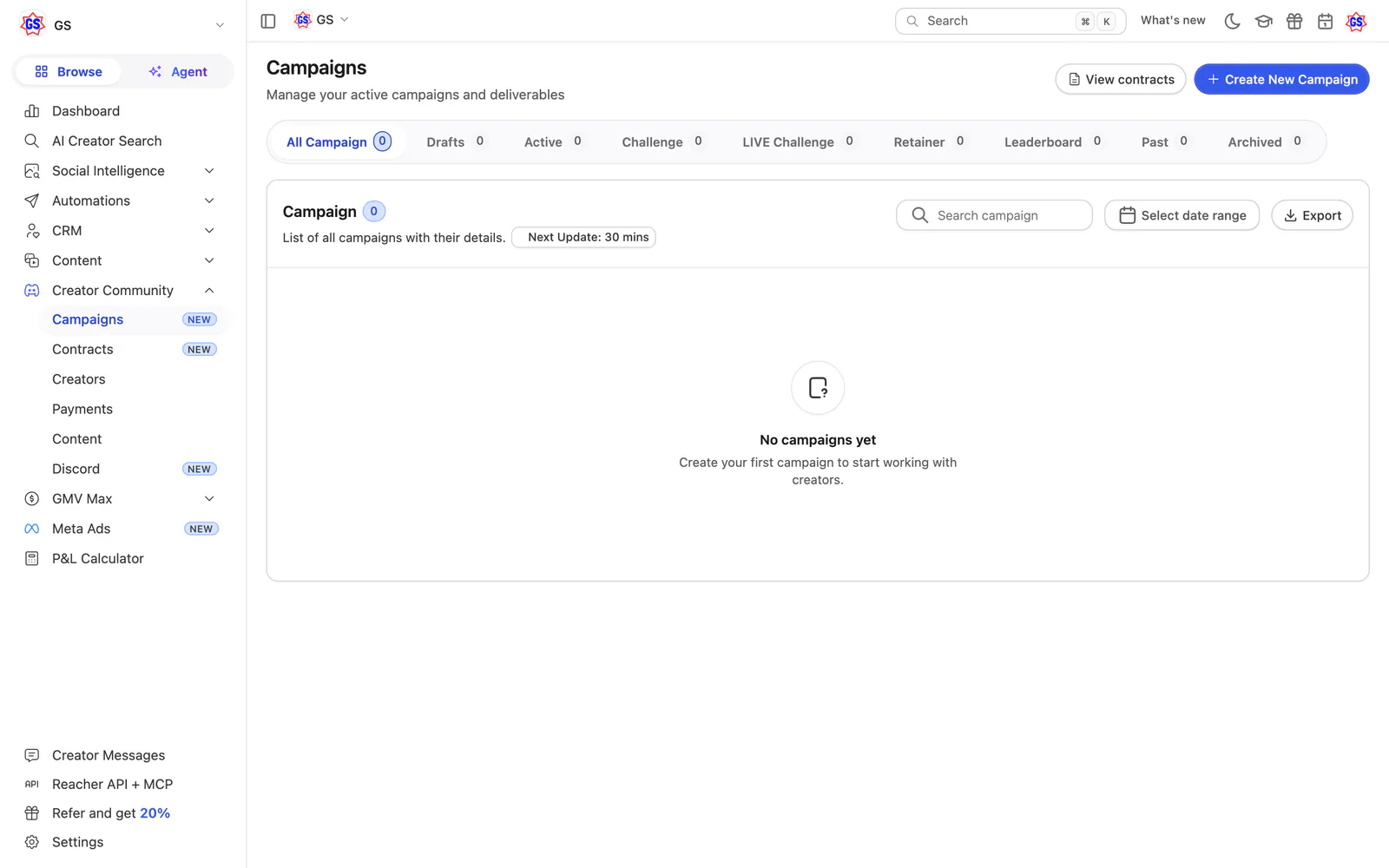The height and width of the screenshot is (868, 1389).
Task: Expand the Automations section
Action: coord(209,201)
